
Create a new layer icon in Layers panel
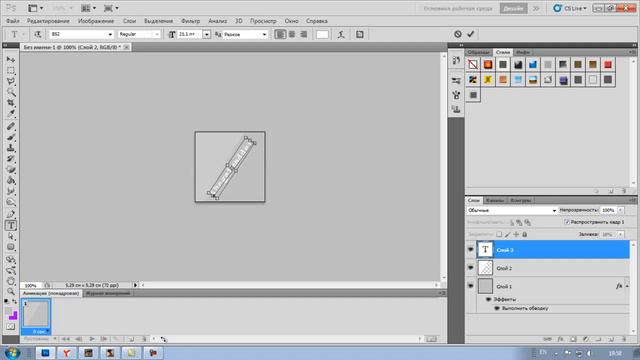click(x=611, y=339)
